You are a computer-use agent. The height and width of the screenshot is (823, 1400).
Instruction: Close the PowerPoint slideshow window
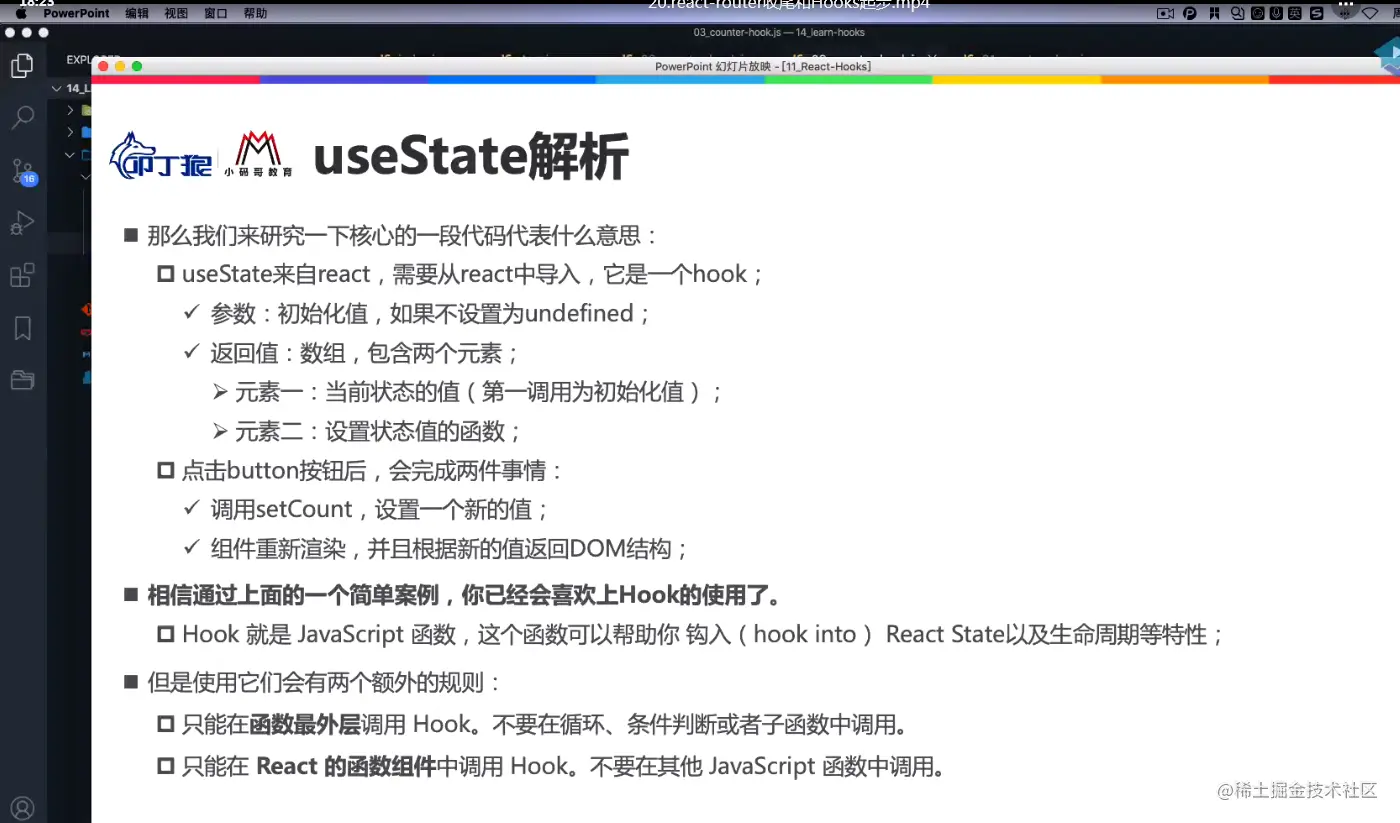pyautogui.click(x=104, y=66)
